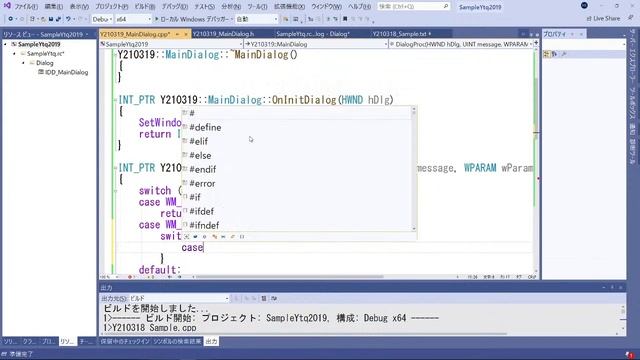Viewport: 640px width, 360px height.
Task: Click the completion list scroll-down arrow
Action: 414,229
